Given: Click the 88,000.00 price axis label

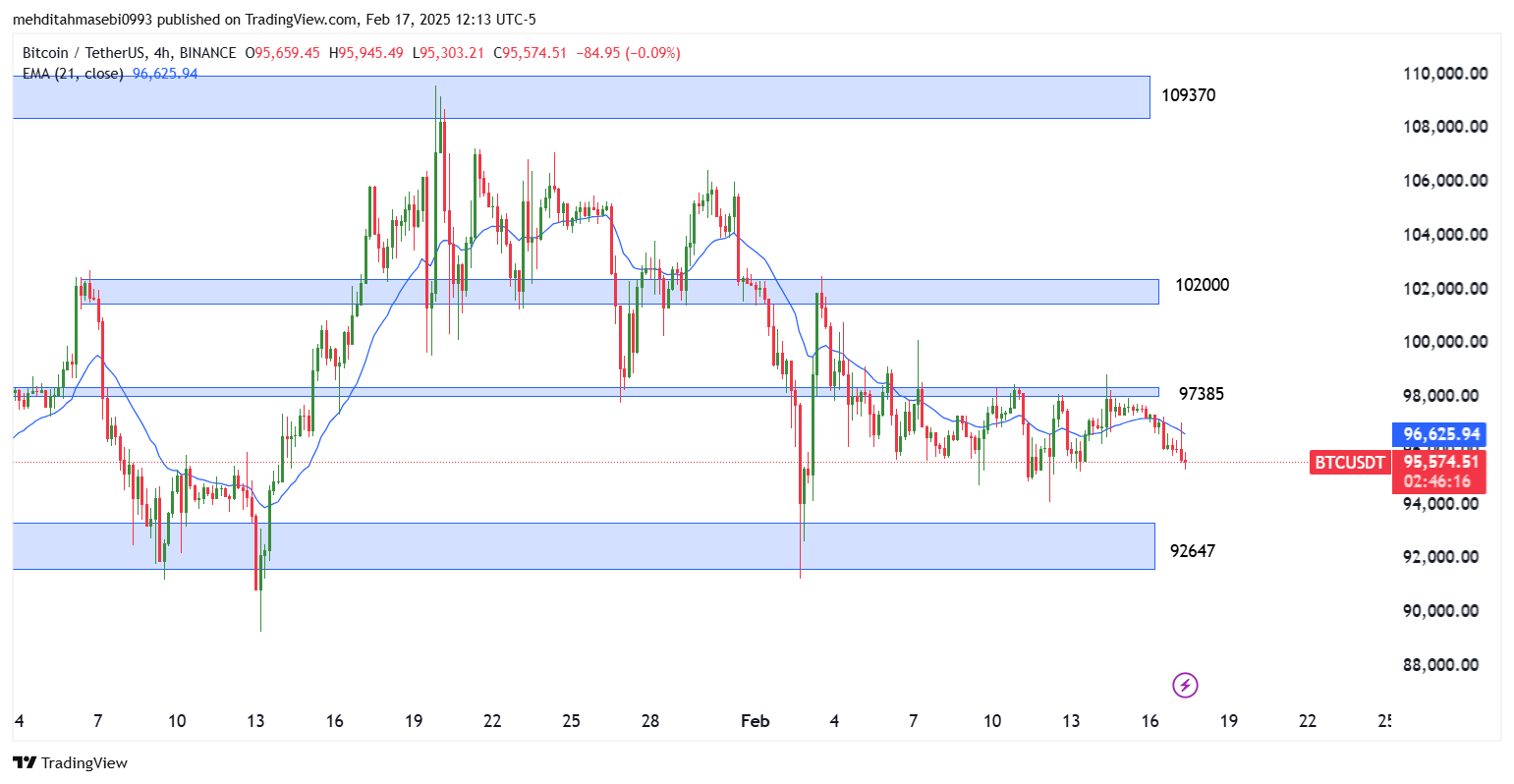Looking at the screenshot, I should 1440,665.
